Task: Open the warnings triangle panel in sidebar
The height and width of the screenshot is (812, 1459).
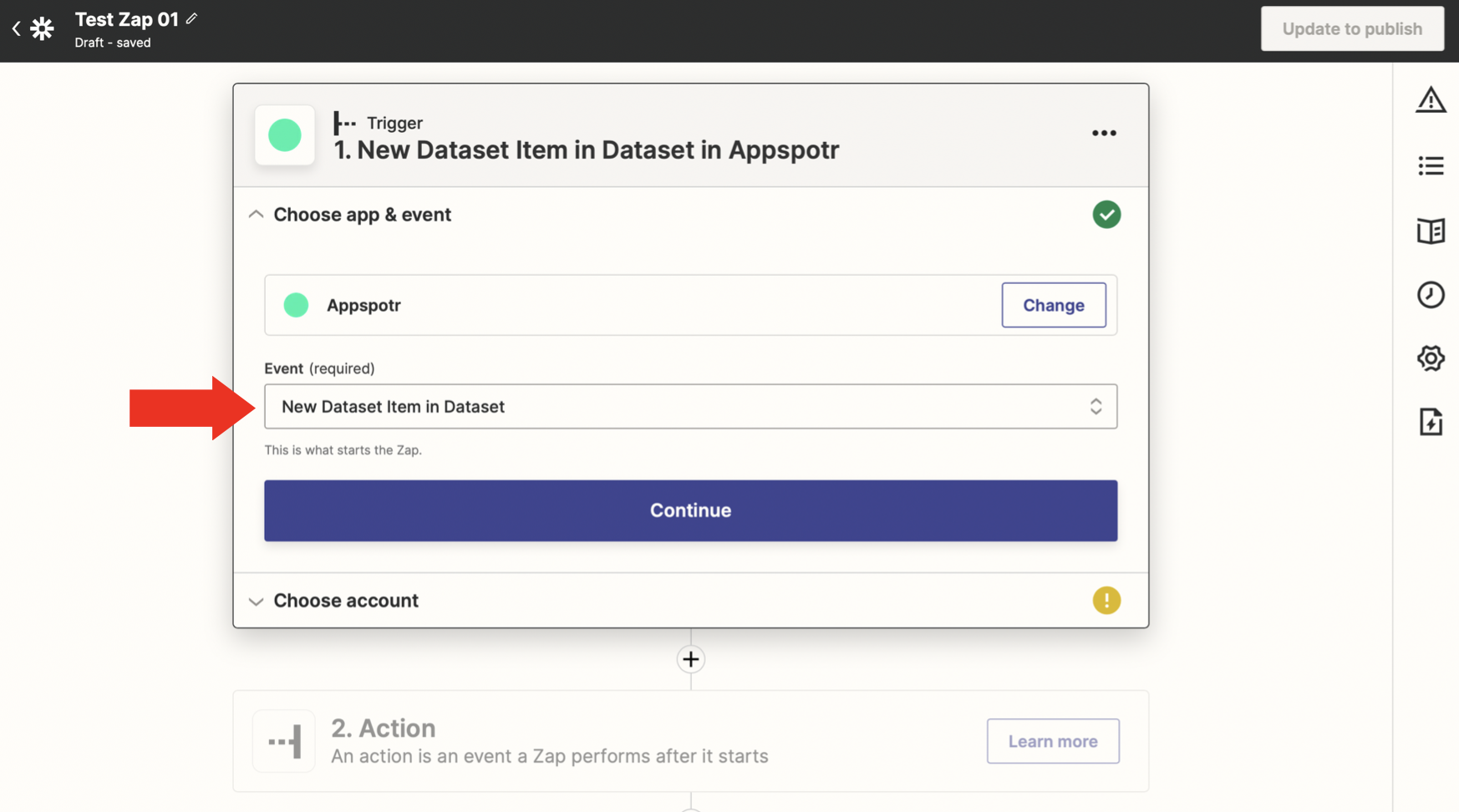Action: click(x=1431, y=100)
